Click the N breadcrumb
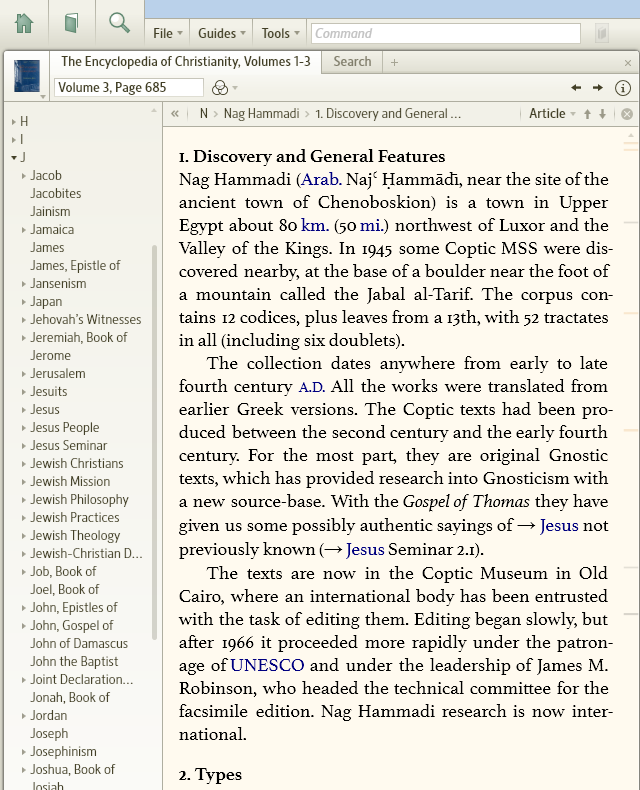Image resolution: width=640 pixels, height=790 pixels. click(204, 113)
